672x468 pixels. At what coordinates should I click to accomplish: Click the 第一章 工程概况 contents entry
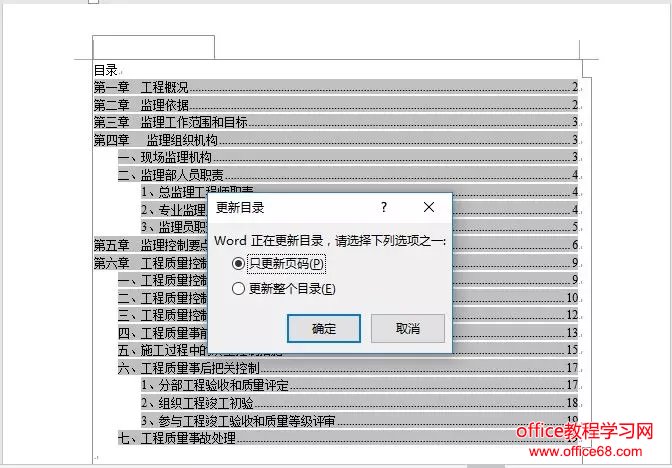click(336, 87)
